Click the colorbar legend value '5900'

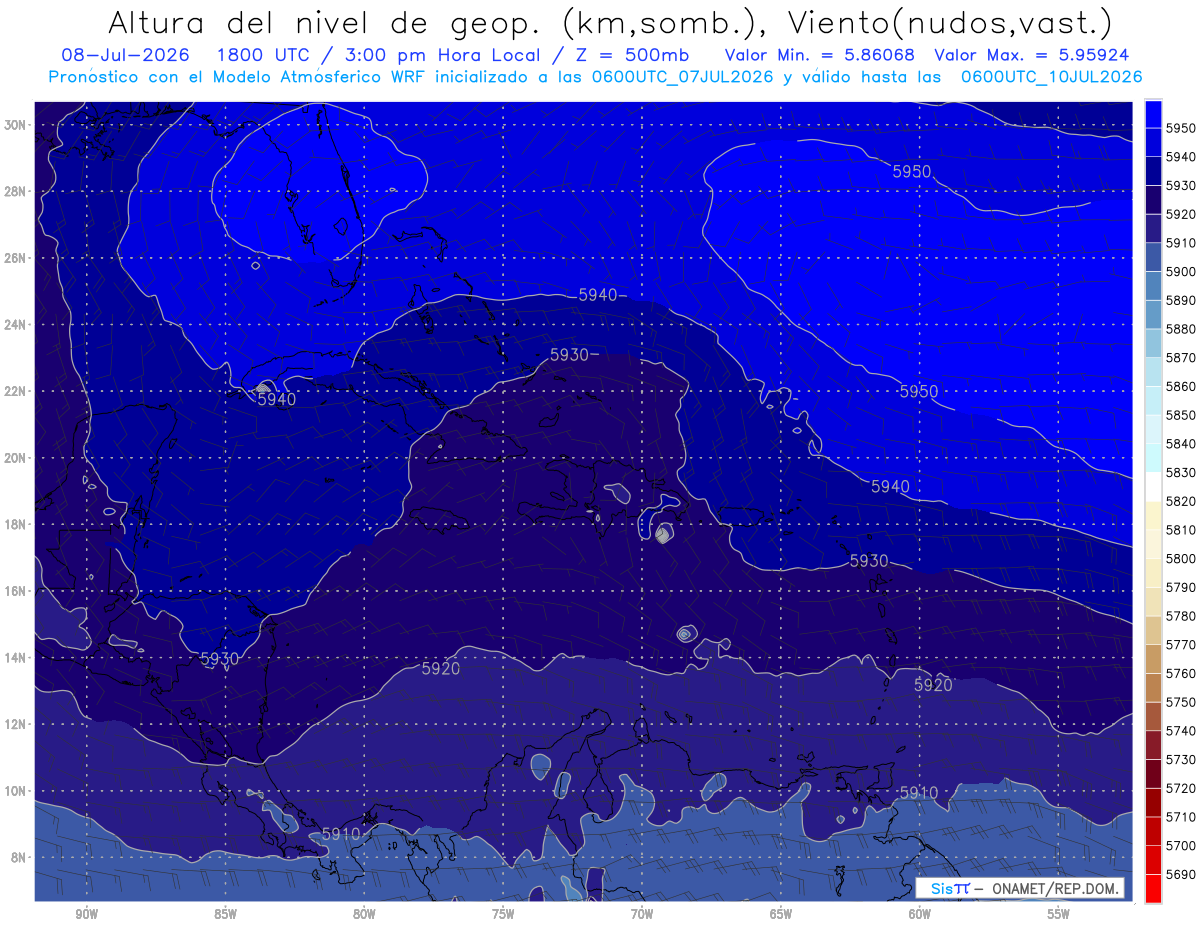coord(1181,271)
